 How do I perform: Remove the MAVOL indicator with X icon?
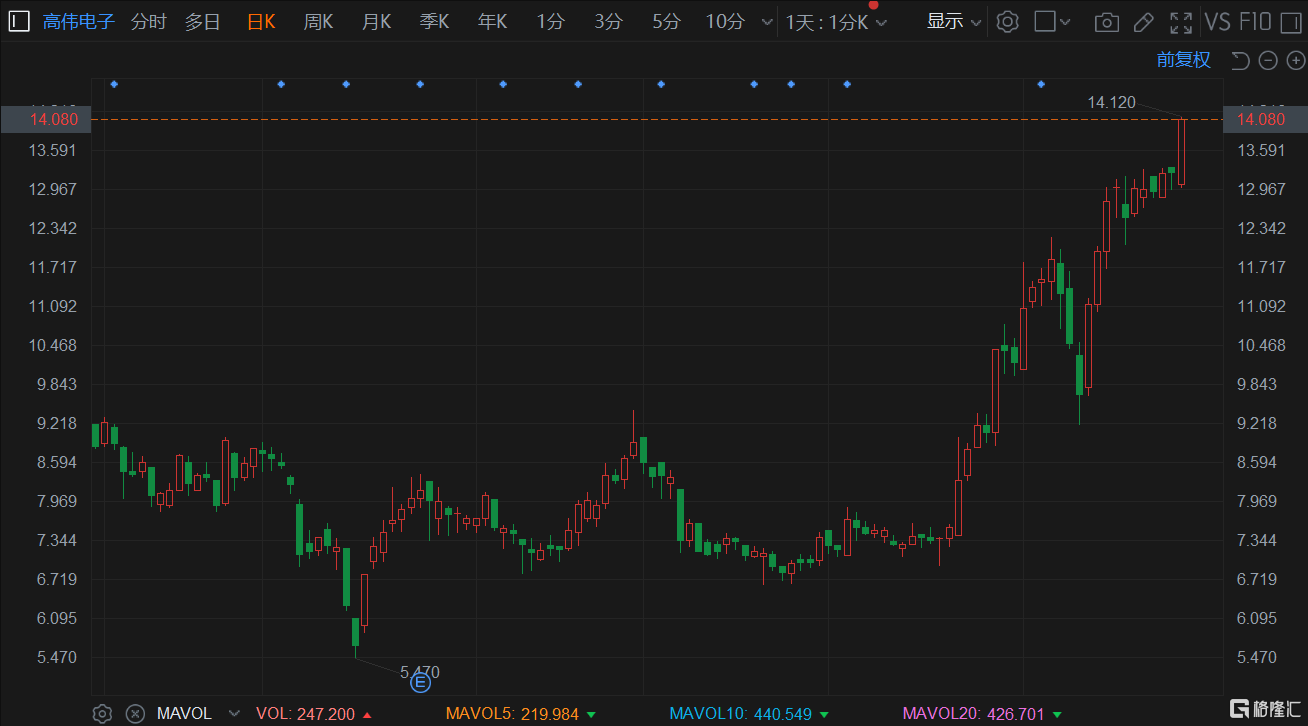(x=134, y=713)
